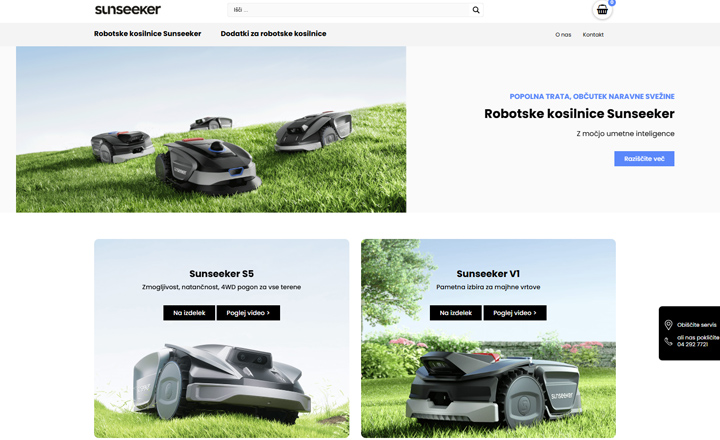Click Na izdelek for Sunseeker V1
The width and height of the screenshot is (720, 440).
(x=455, y=313)
